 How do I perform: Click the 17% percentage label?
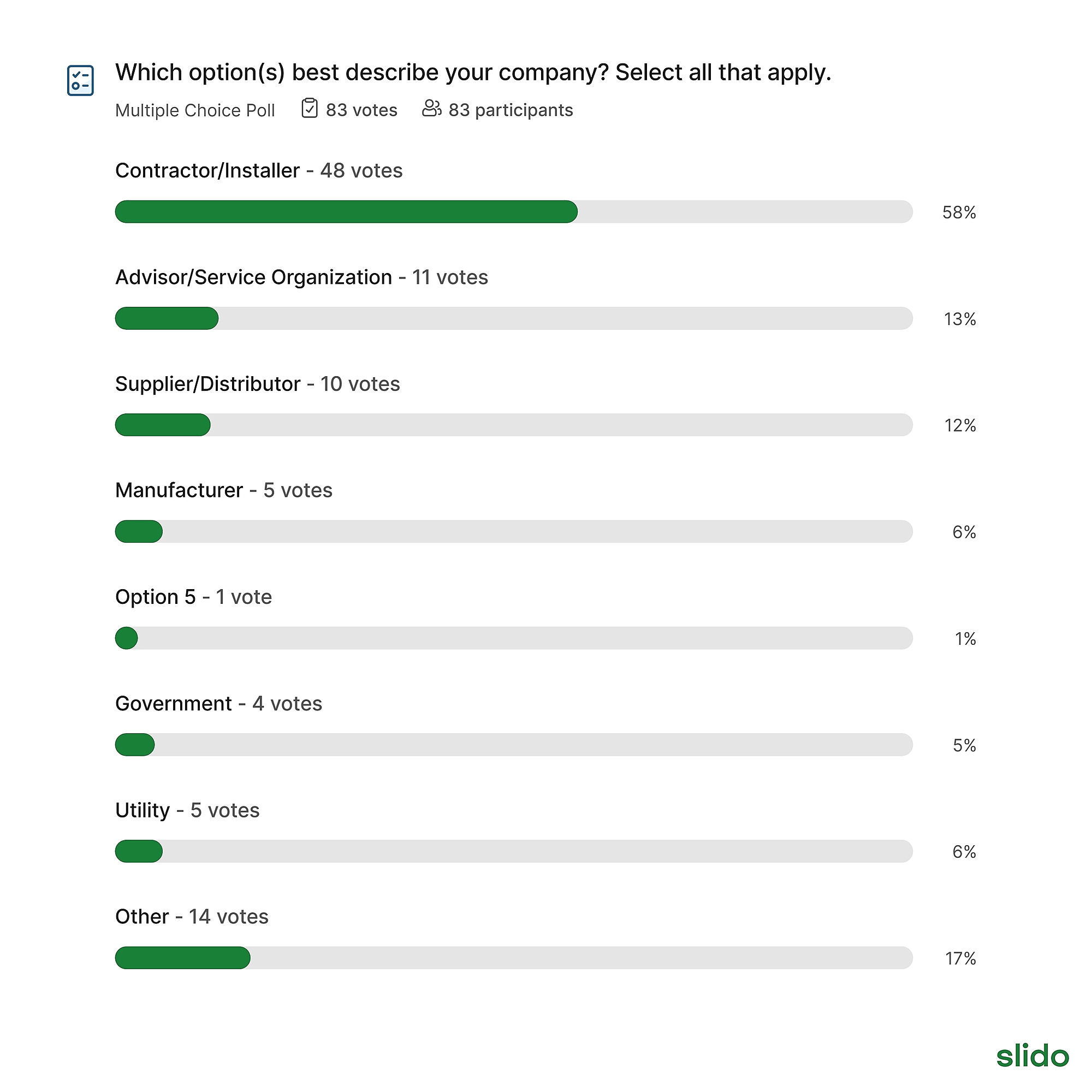960,959
